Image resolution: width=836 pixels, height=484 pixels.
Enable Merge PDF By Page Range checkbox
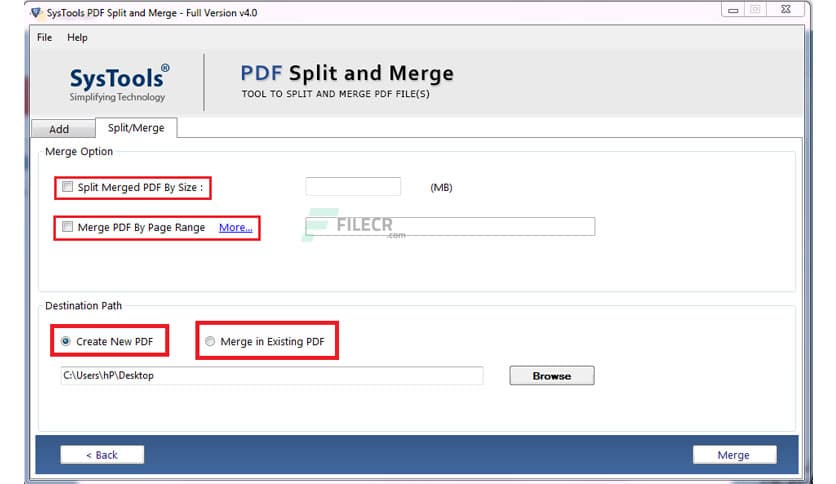67,227
